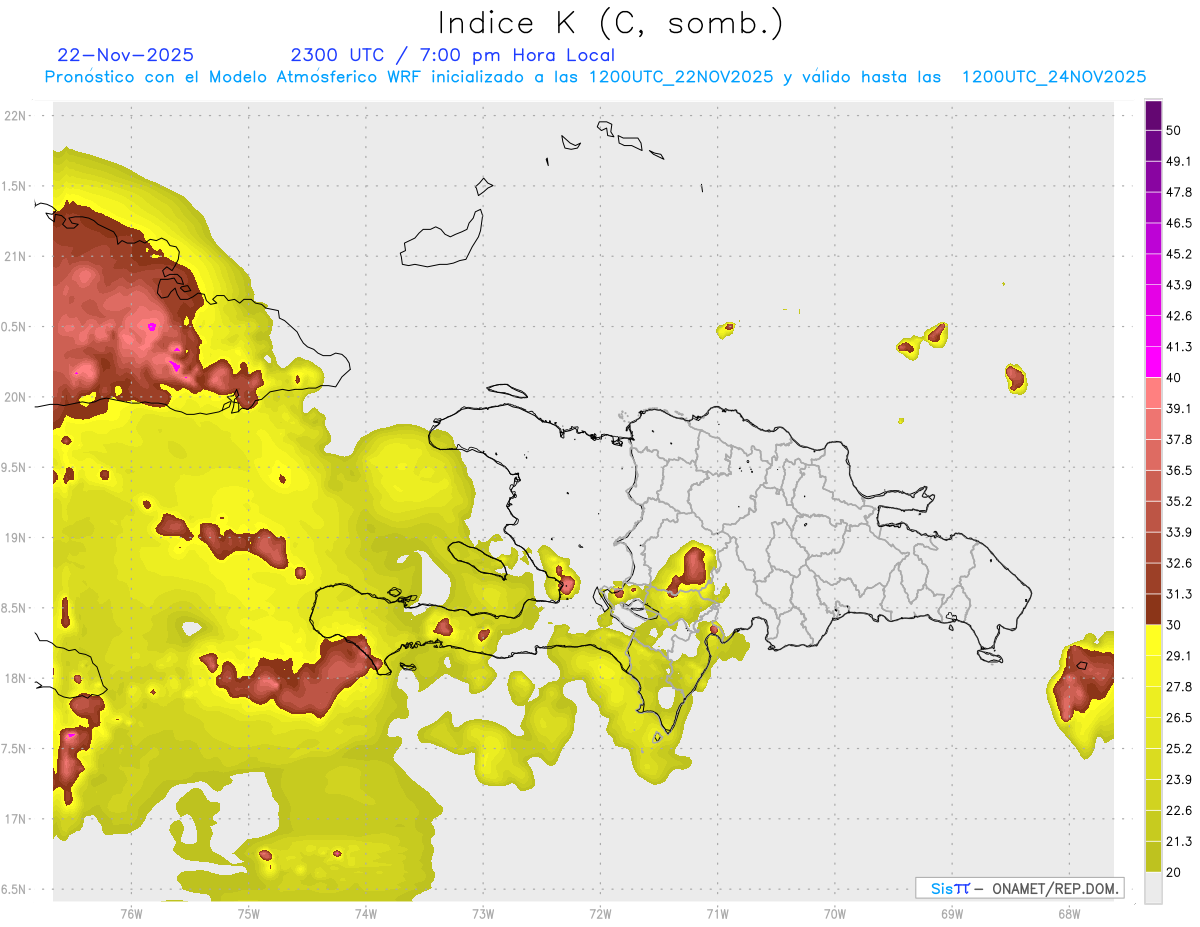1200x927 pixels.
Task: Click the valid-until time "1200UTC_24NOV2025"
Action: [x=1054, y=77]
